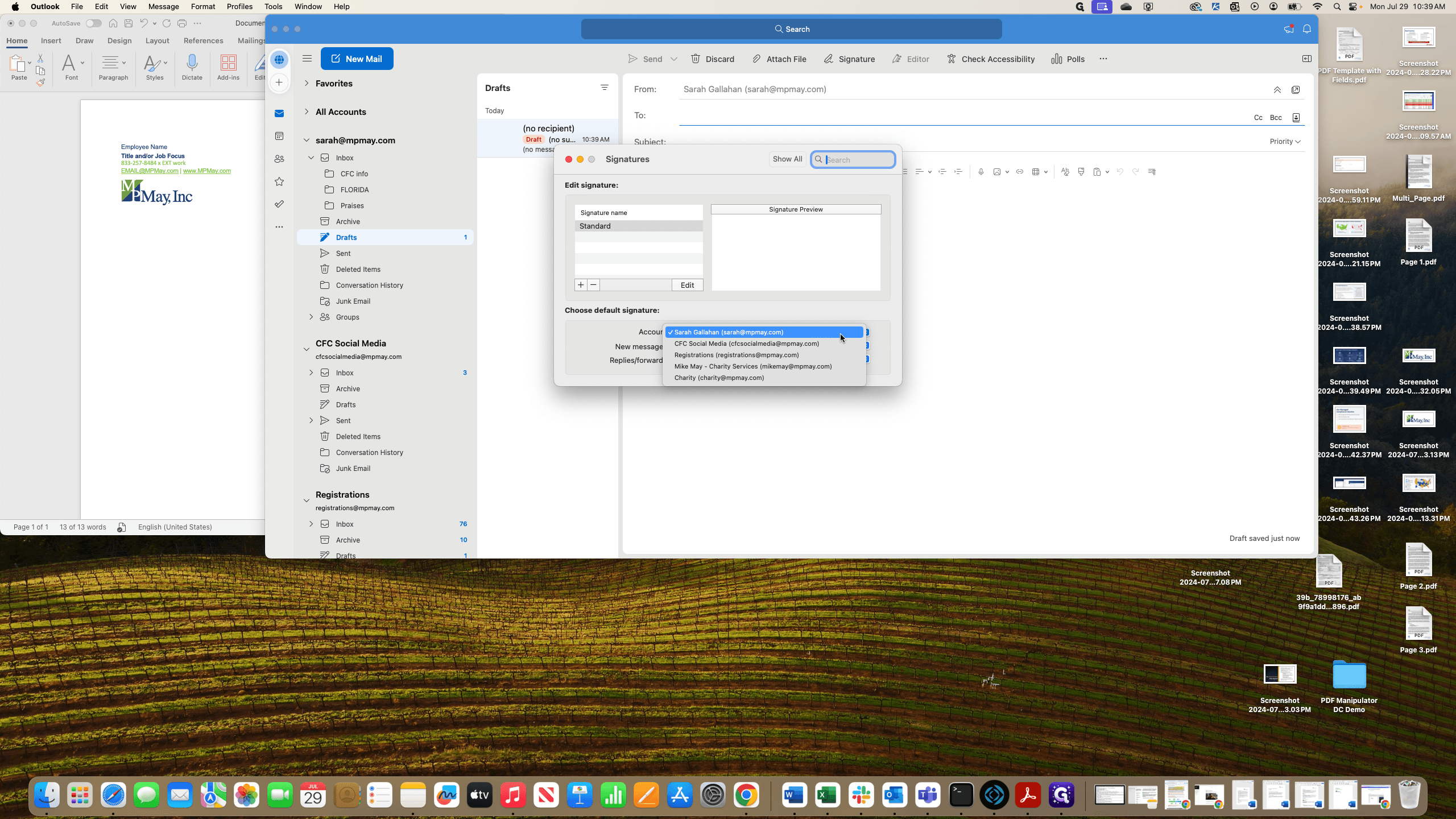This screenshot has height=819, width=1456.
Task: Collapse the CFC Social Media account
Action: (307, 349)
